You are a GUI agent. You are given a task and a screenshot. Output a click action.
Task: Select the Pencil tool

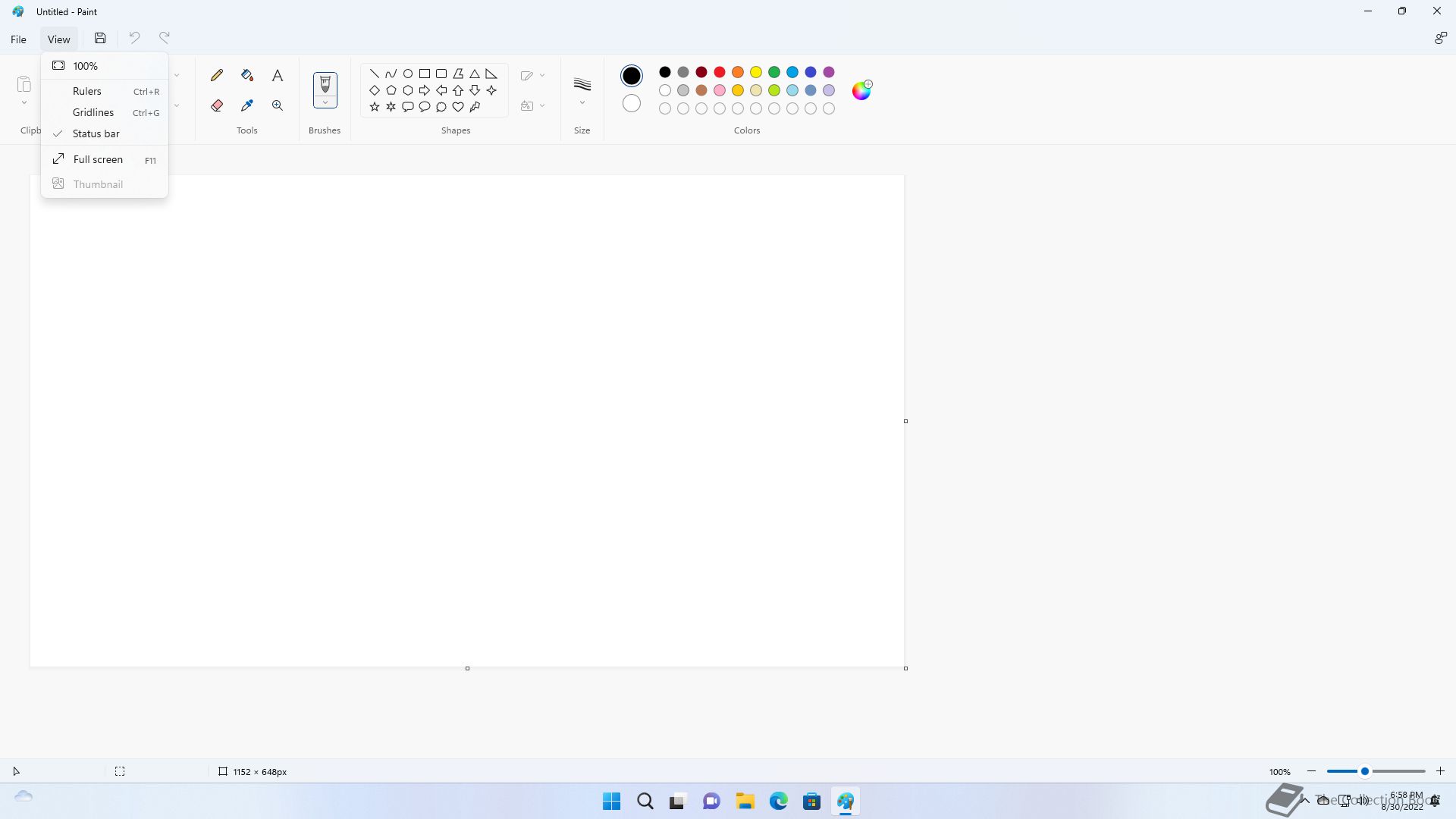217,75
